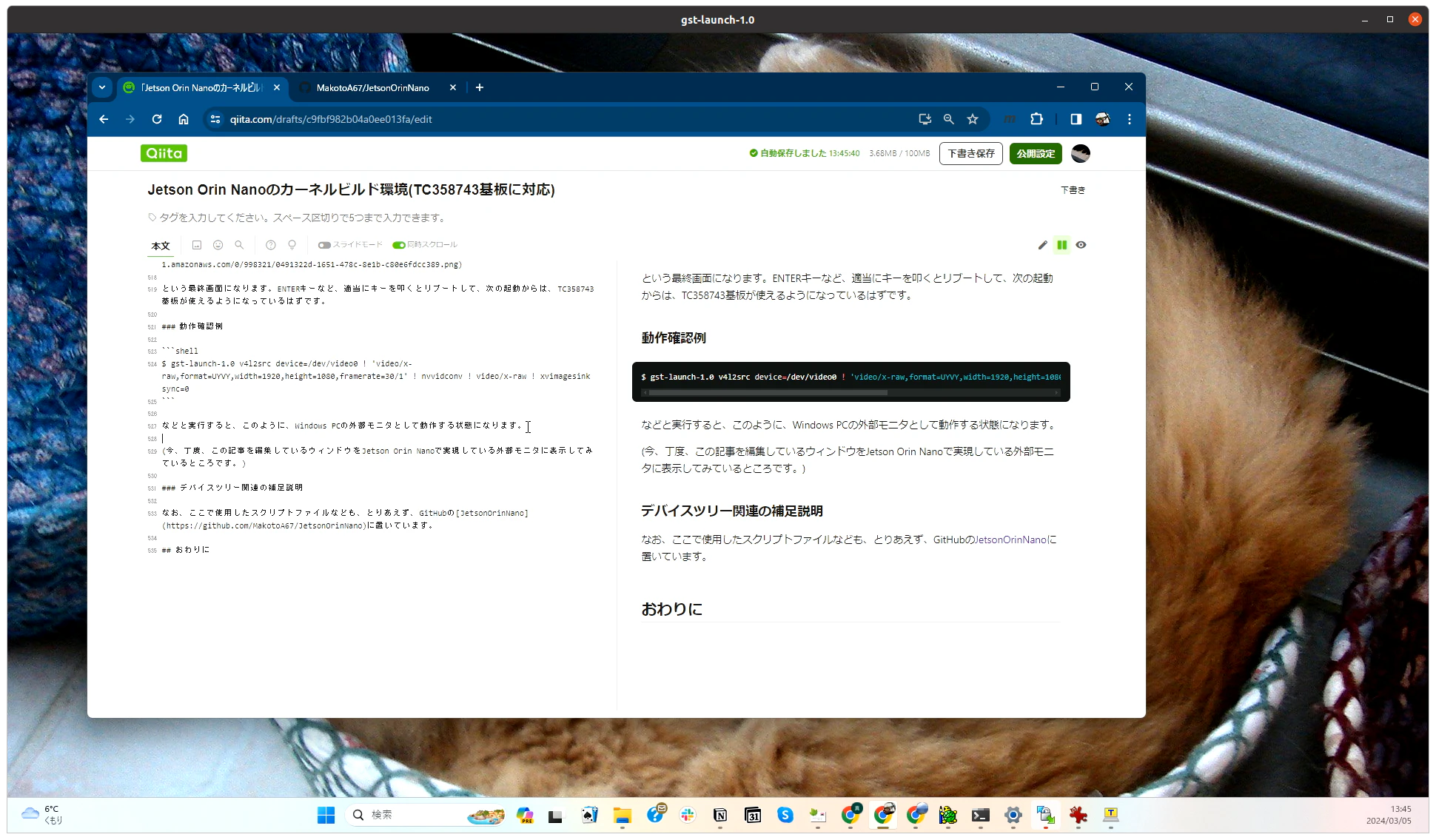The width and height of the screenshot is (1436, 840).
Task: Open the Chrome extensions puzzle icon
Action: tap(1036, 119)
